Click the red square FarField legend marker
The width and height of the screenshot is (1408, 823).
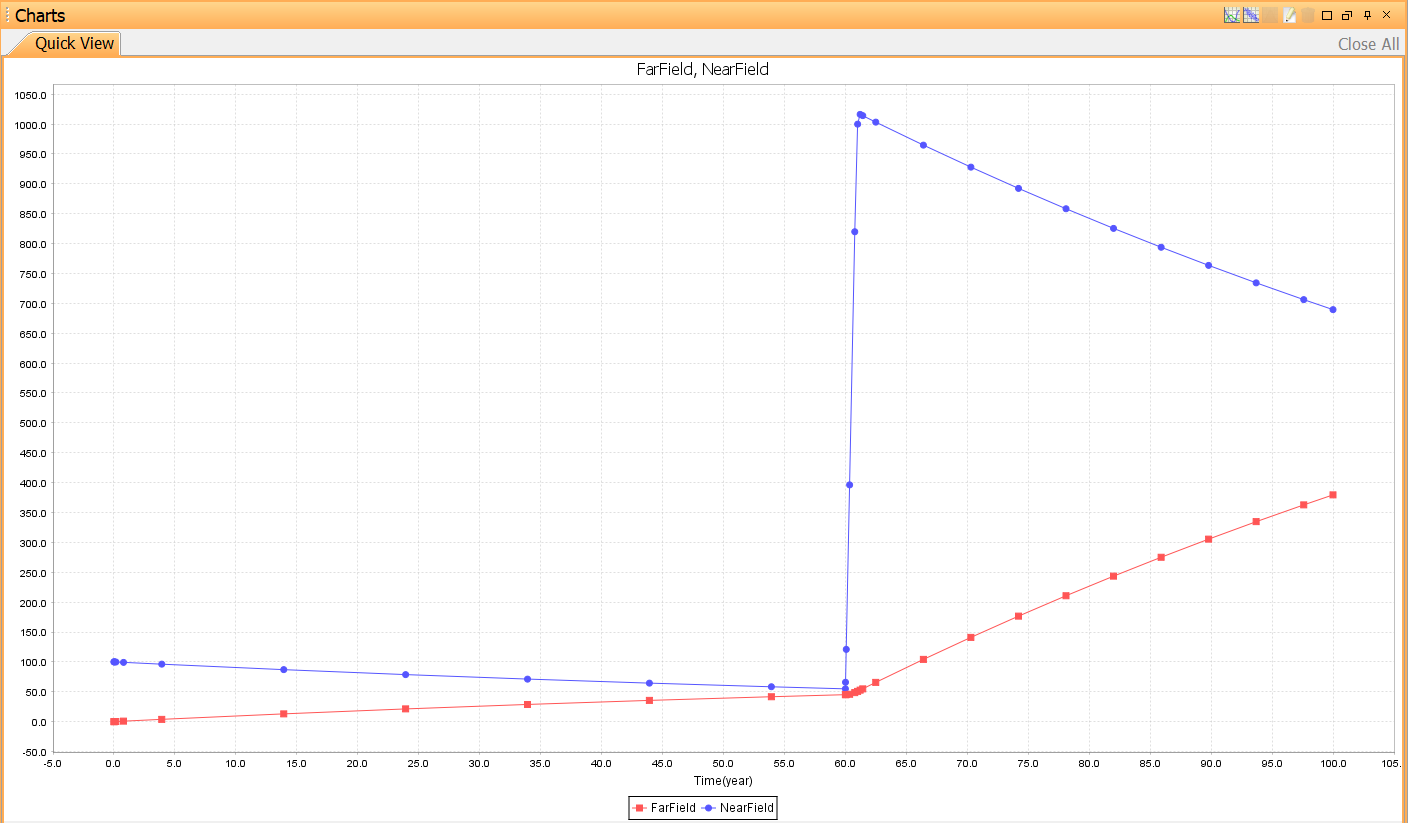[639, 807]
